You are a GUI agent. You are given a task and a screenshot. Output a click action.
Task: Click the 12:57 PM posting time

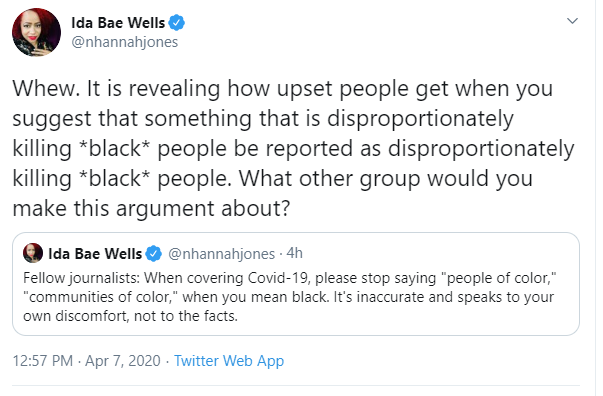coord(43,361)
